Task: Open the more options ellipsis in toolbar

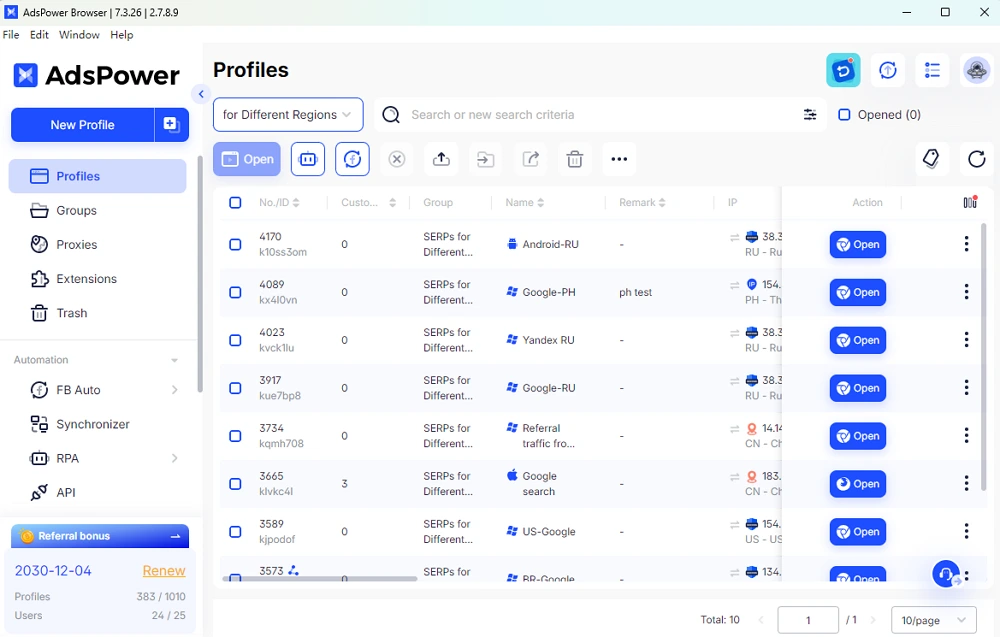Action: tap(619, 159)
